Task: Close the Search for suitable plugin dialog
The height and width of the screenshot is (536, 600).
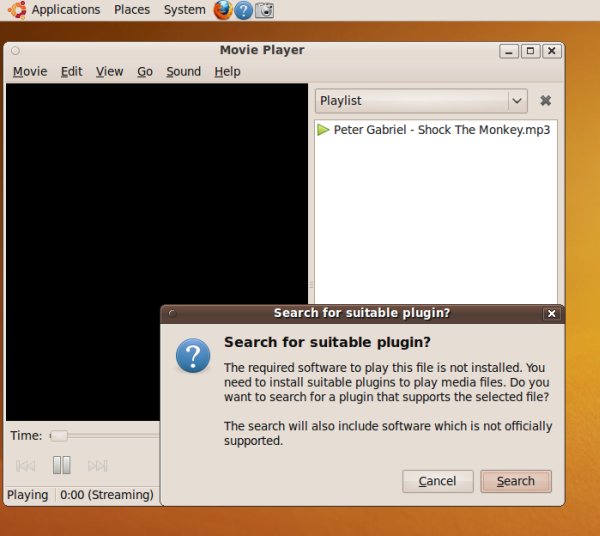Action: (x=551, y=314)
